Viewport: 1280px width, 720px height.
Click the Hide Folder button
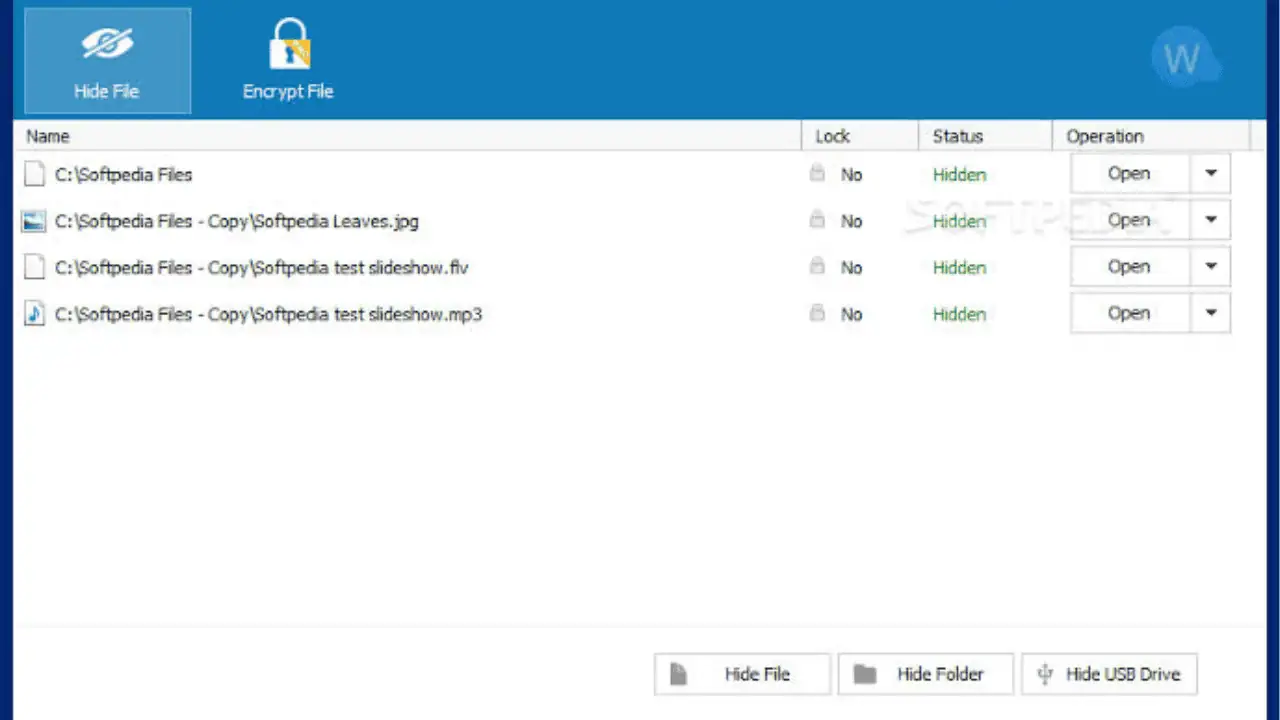926,674
